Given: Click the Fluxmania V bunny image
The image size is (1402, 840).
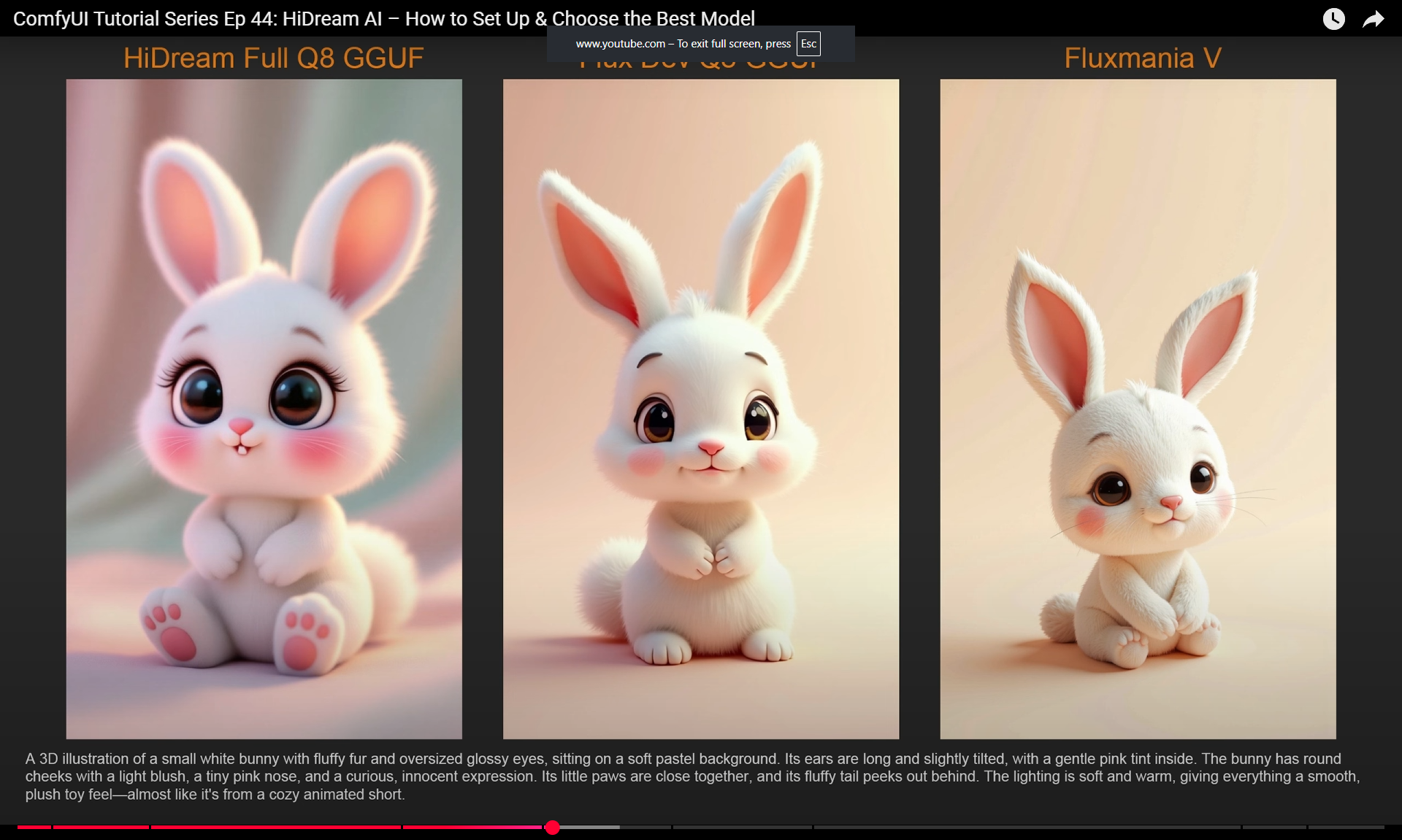Looking at the screenshot, I should [x=1138, y=409].
